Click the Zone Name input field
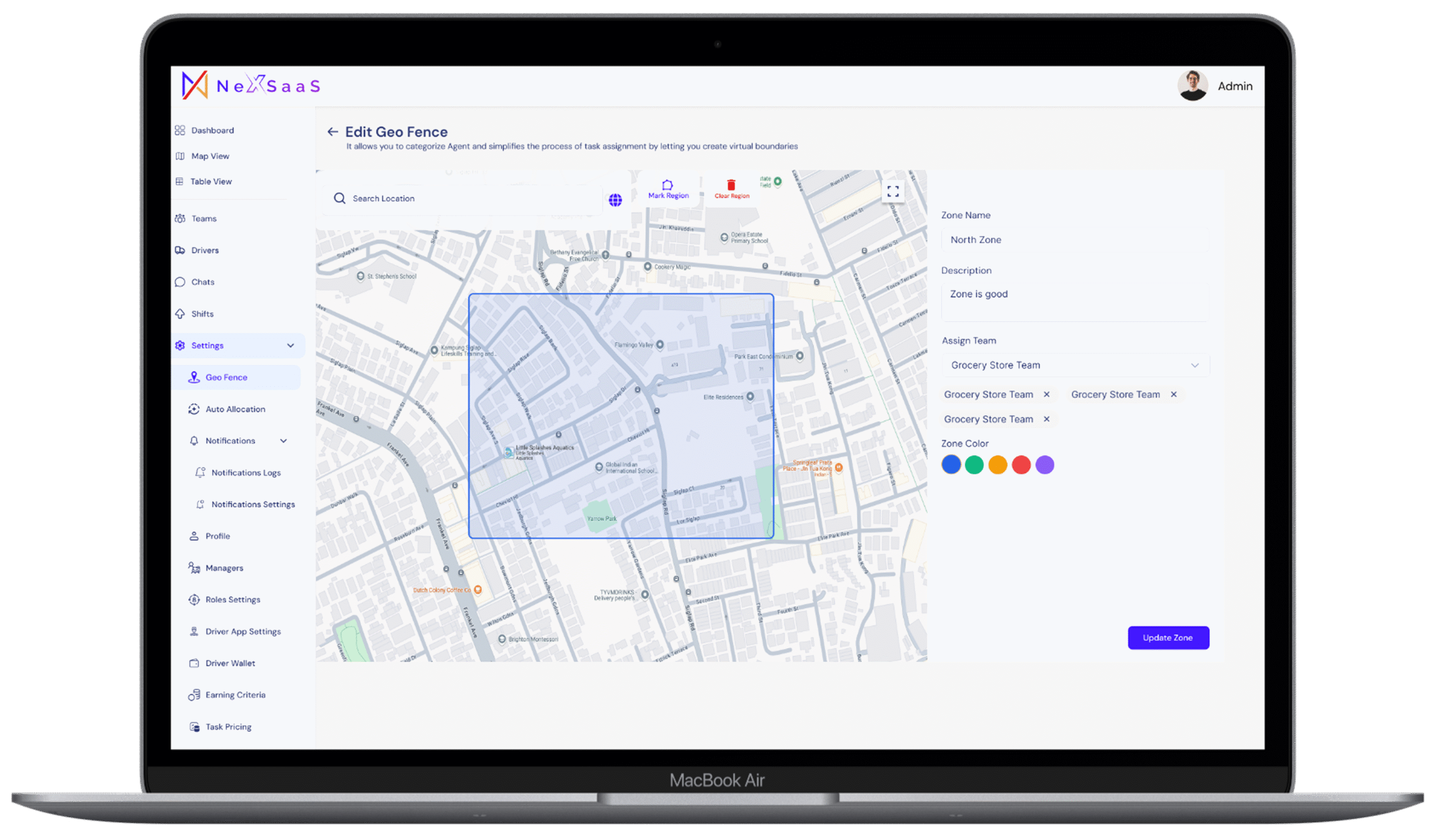Viewport: 1456px width, 836px height. point(1074,240)
